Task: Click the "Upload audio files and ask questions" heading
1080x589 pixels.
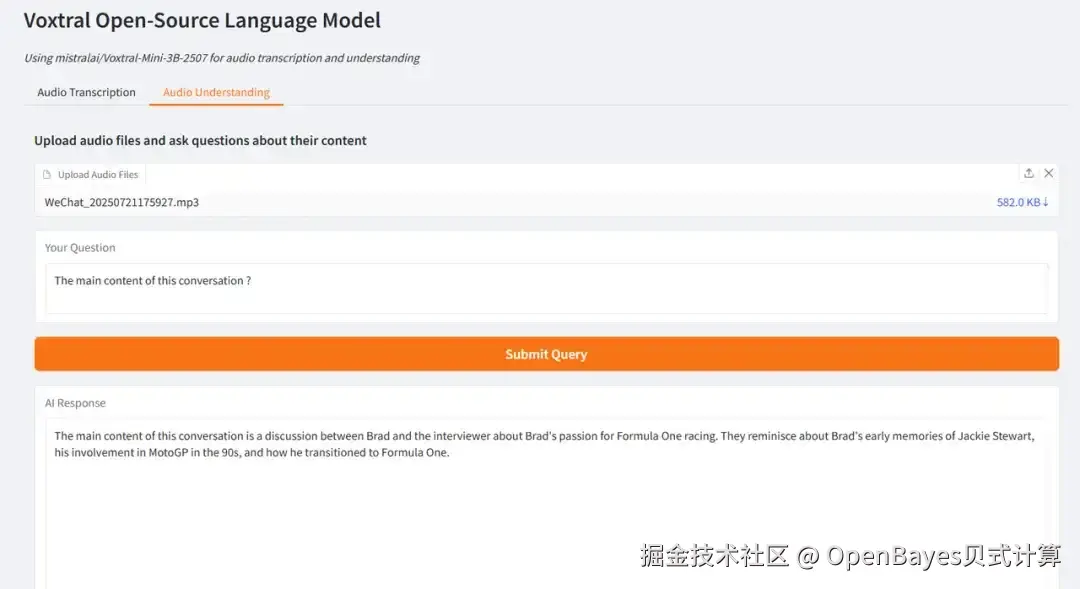Action: click(x=200, y=141)
